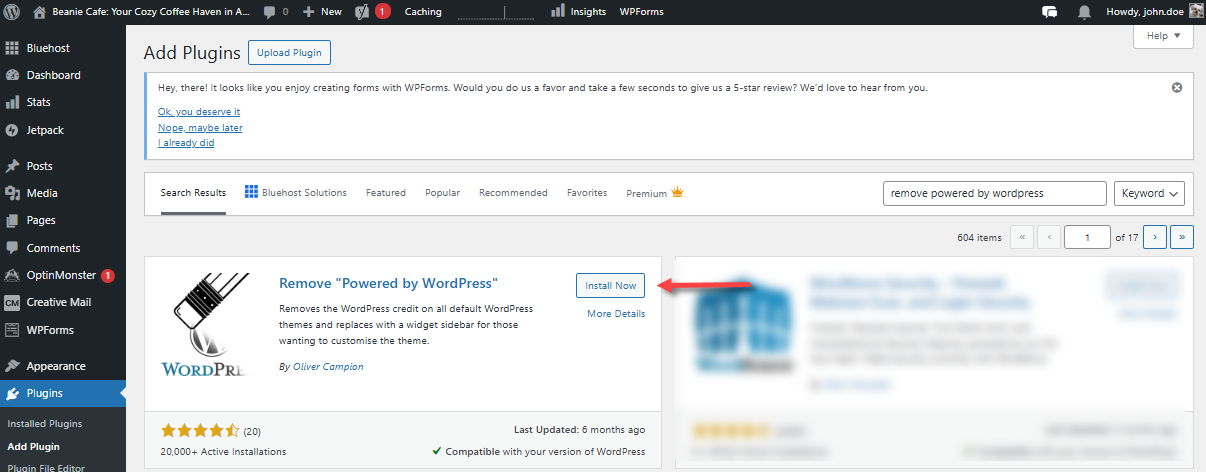Open the Remove "Powered by WordPress" title
Screen dimensions: 1206x472
tap(388, 283)
